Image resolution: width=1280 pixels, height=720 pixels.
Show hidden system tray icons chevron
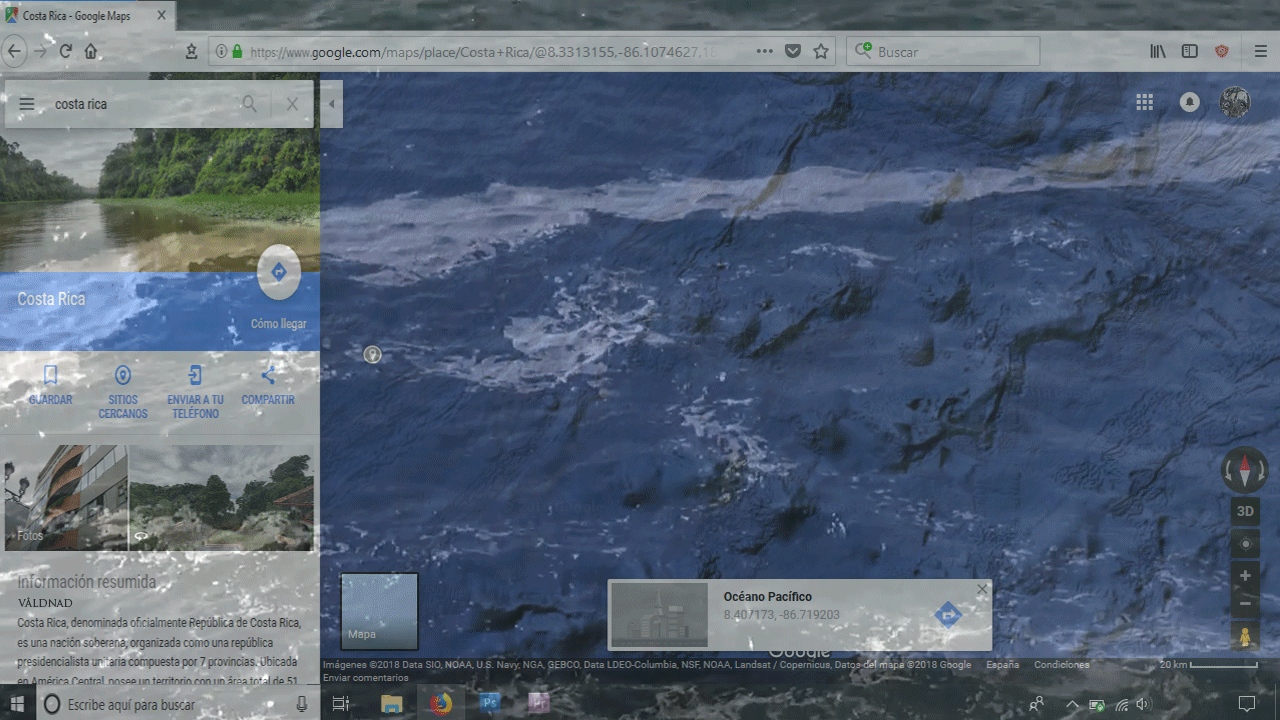tap(1072, 704)
